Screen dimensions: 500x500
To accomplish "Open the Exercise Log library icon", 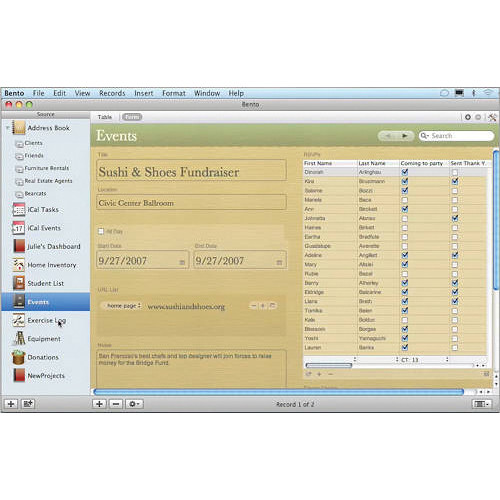I will 18,320.
